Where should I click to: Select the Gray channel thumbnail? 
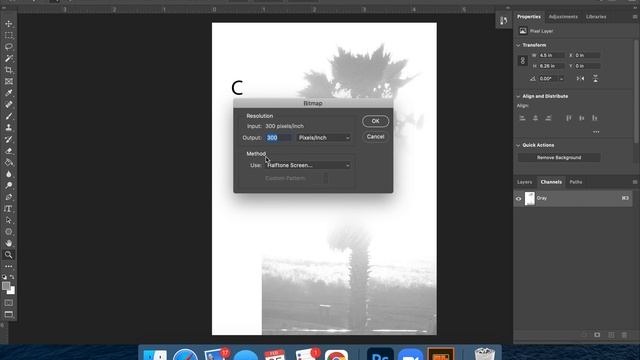pos(529,198)
